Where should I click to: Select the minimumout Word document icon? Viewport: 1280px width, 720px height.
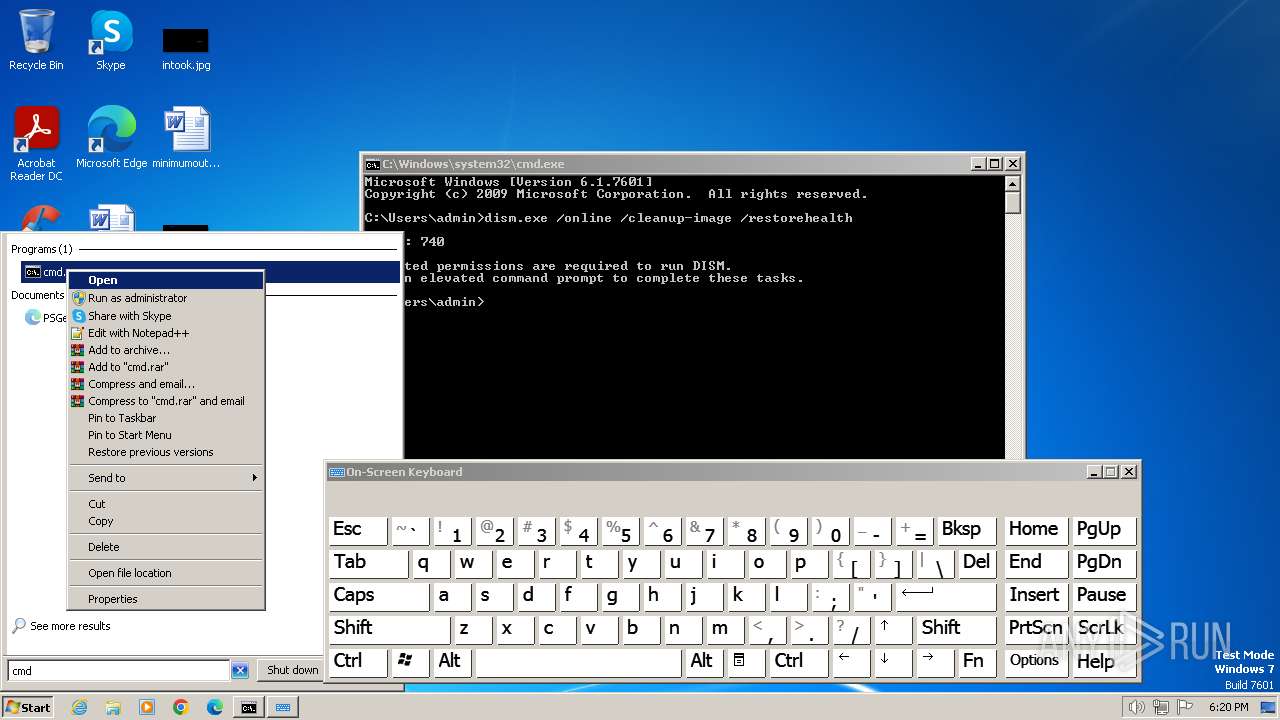pyautogui.click(x=186, y=138)
